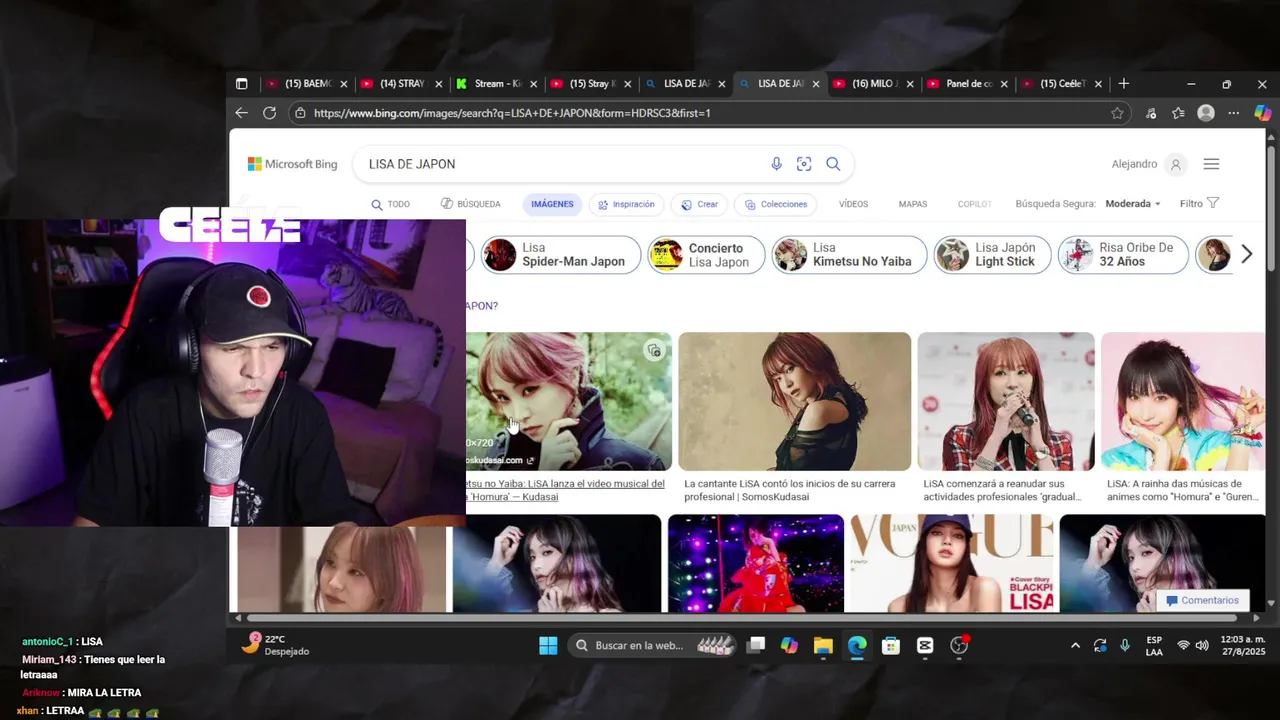The image size is (1280, 720).
Task: Switch to the Panel de control browser tab
Action: point(967,84)
